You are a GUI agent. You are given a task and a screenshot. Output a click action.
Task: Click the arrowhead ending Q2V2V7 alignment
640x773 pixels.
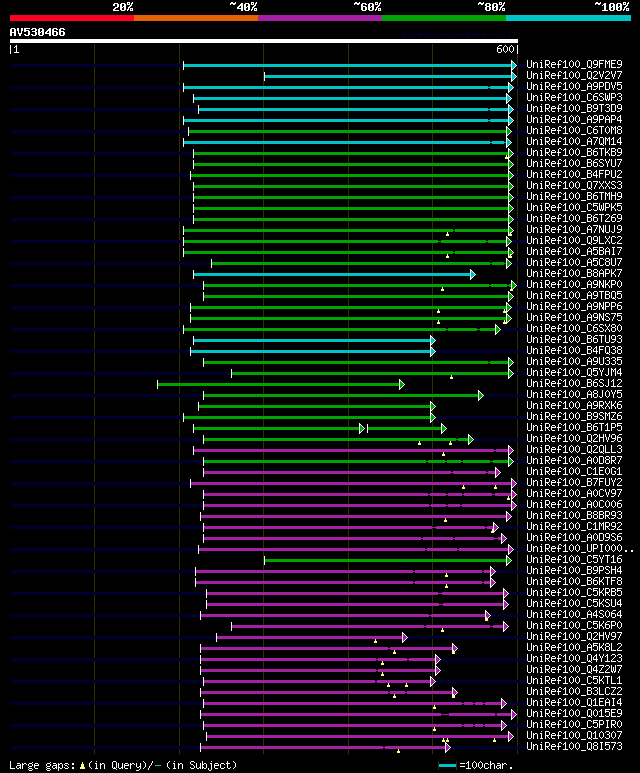click(514, 76)
